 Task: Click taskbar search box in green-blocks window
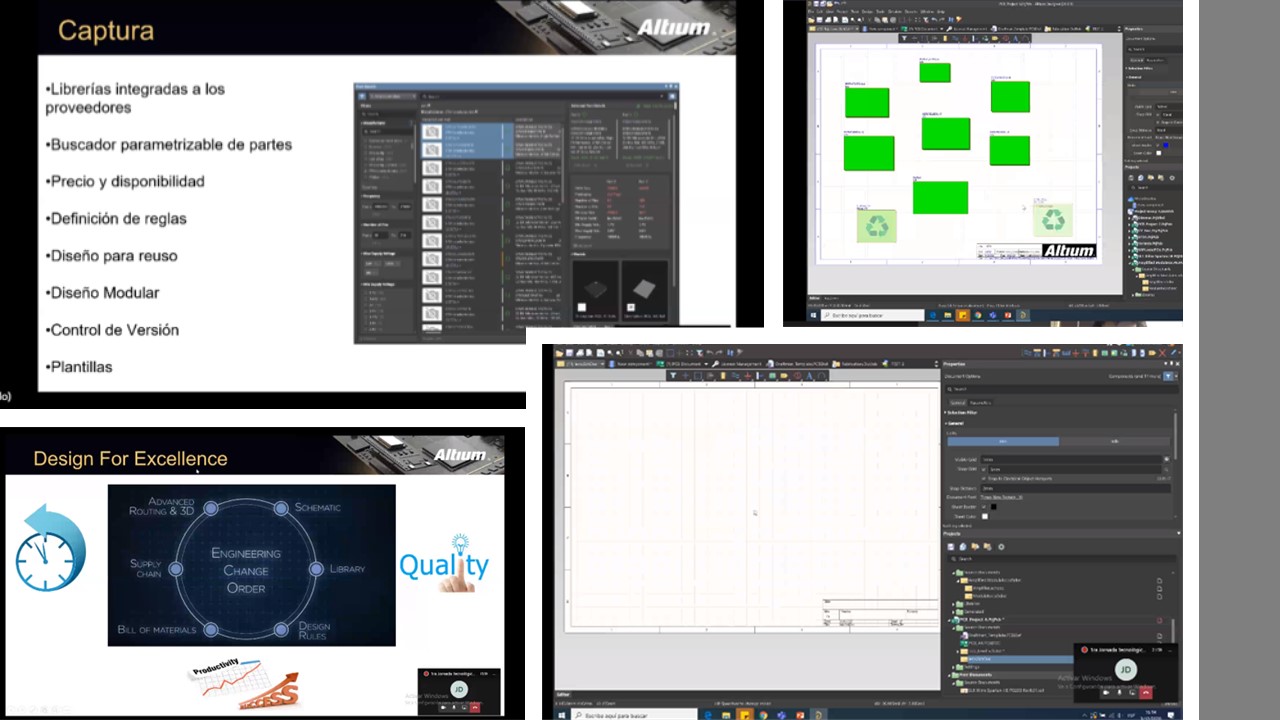(872, 315)
